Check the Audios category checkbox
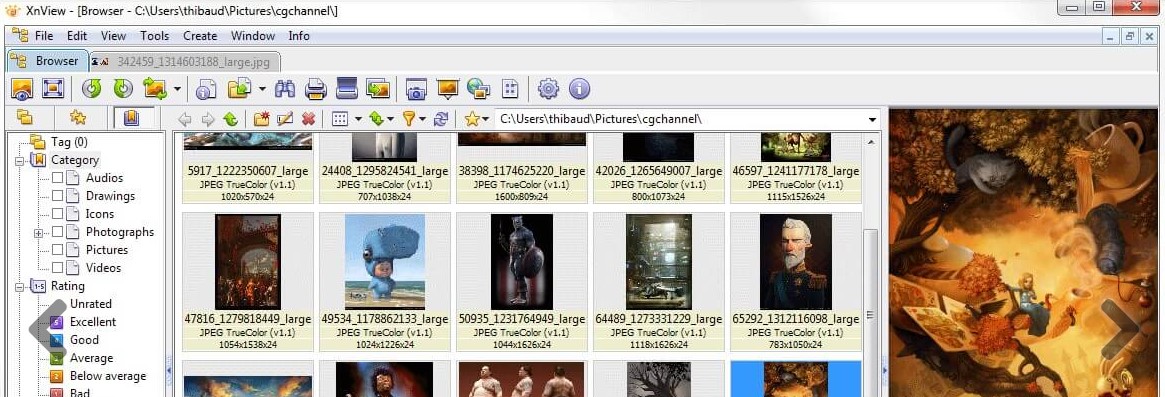Image resolution: width=1165 pixels, height=397 pixels. [57, 178]
